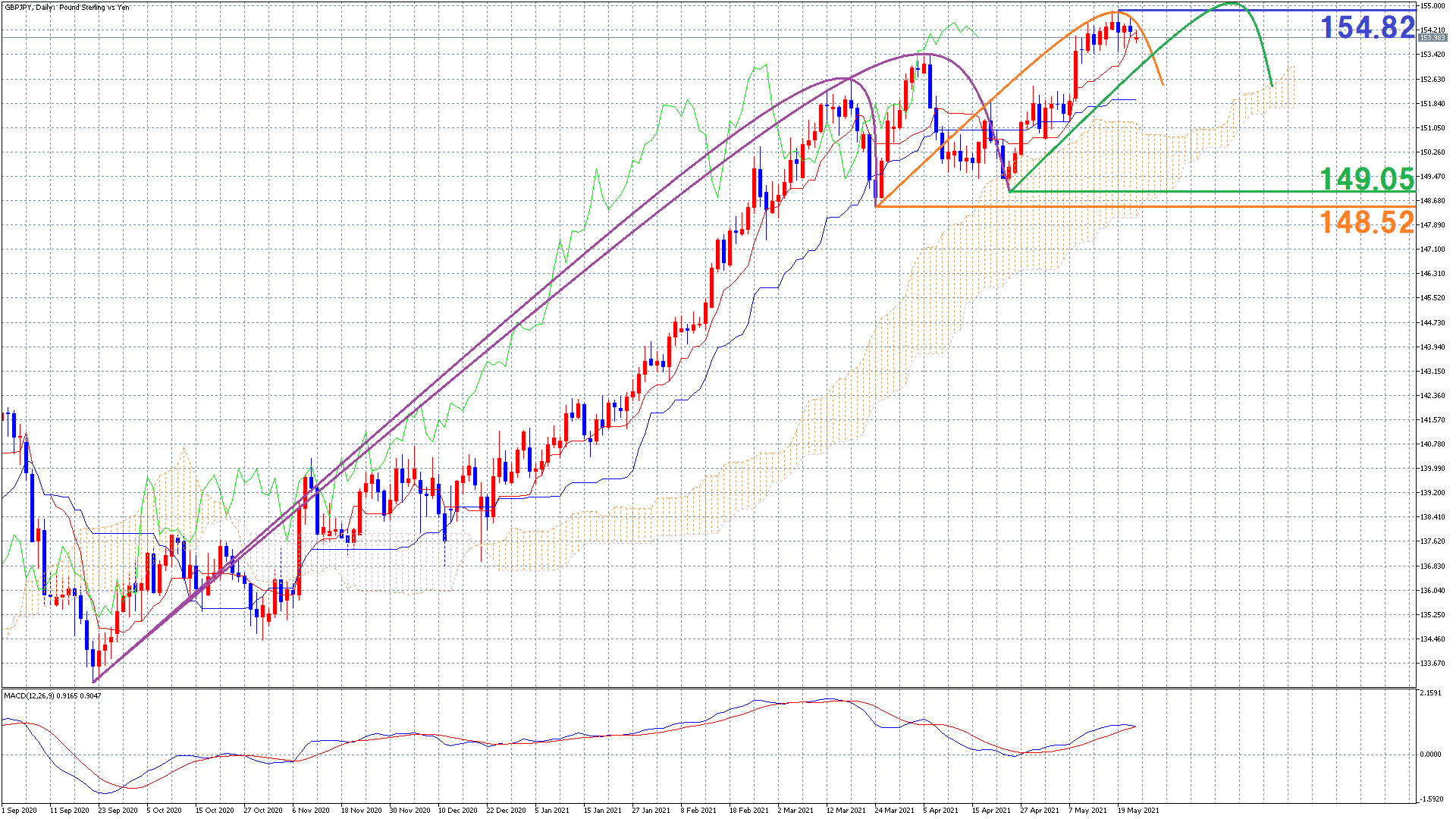Click the orange 148.52 price label

pos(1367,222)
